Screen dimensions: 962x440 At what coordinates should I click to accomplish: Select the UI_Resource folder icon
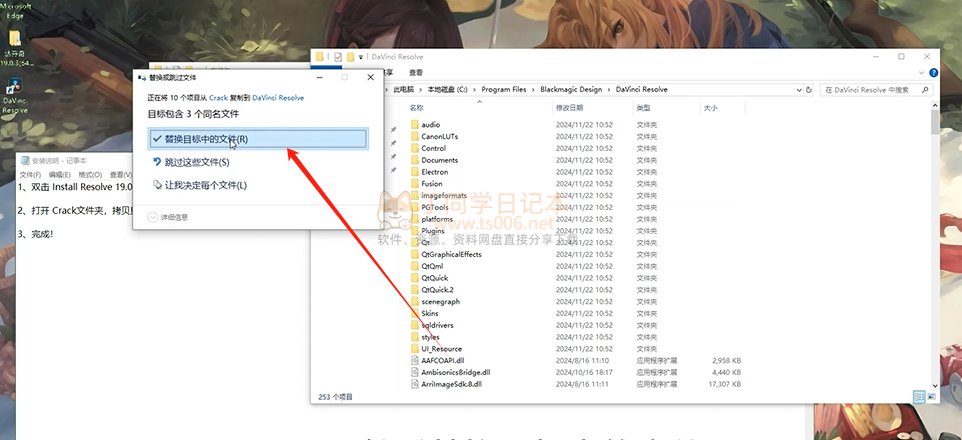pyautogui.click(x=415, y=349)
